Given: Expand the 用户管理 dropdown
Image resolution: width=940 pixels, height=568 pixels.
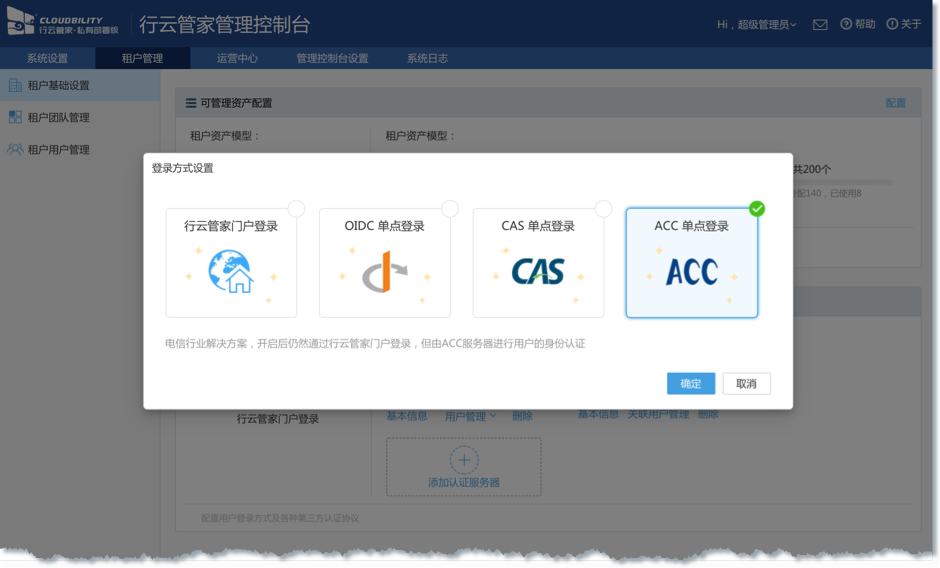Looking at the screenshot, I should [x=470, y=415].
